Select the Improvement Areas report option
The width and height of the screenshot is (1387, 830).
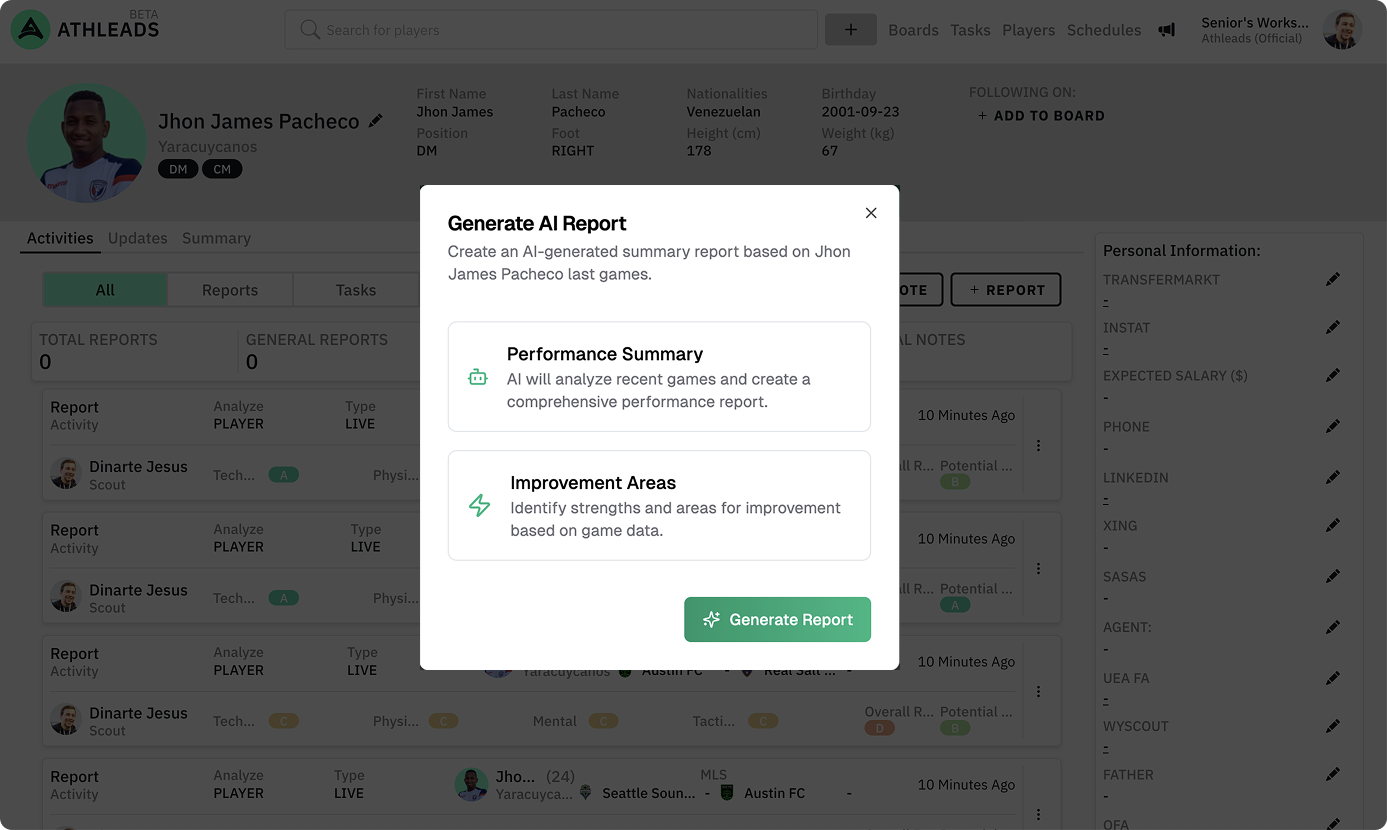point(659,505)
